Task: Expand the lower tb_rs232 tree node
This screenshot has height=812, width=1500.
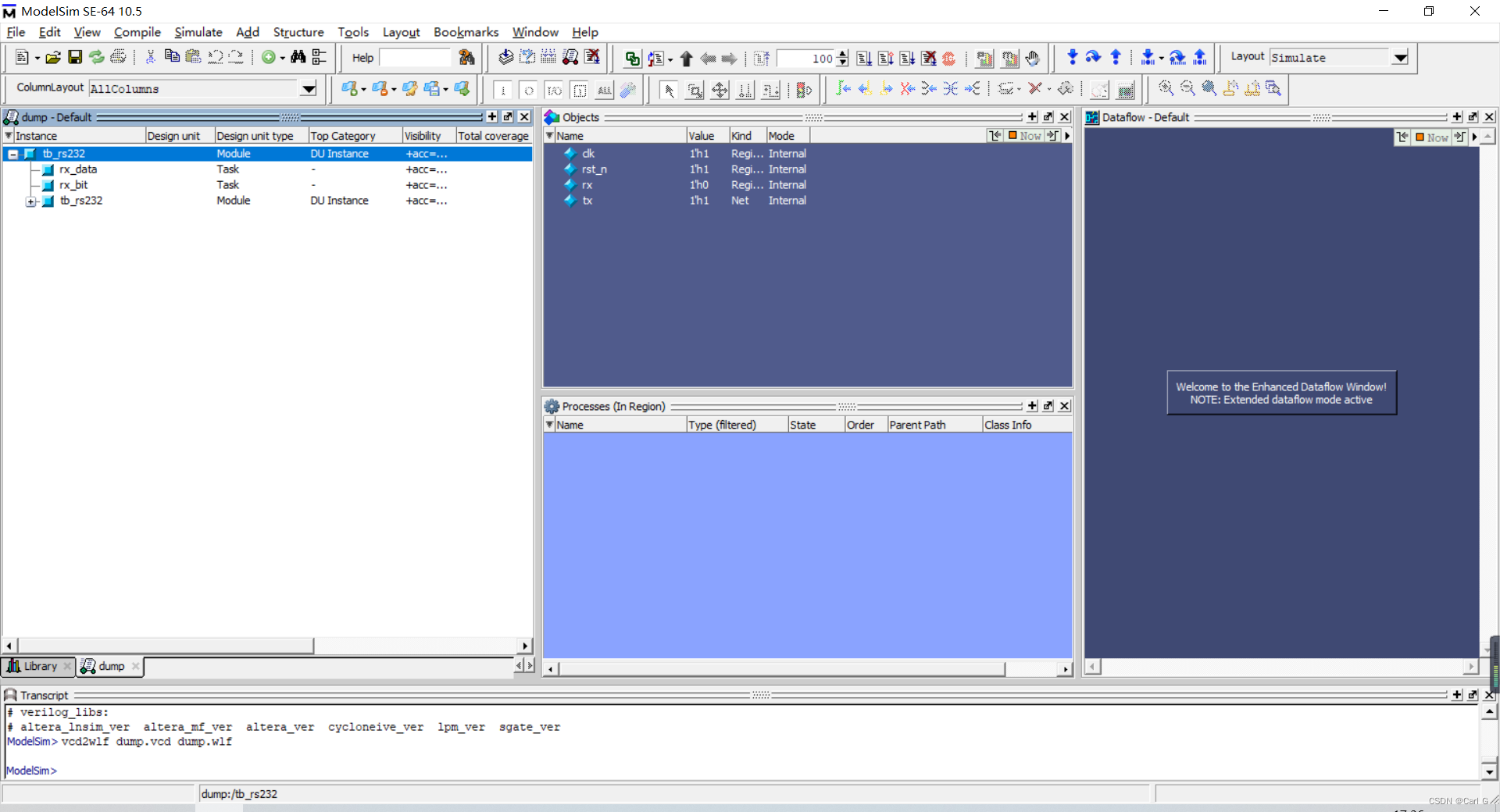Action: pyautogui.click(x=31, y=201)
